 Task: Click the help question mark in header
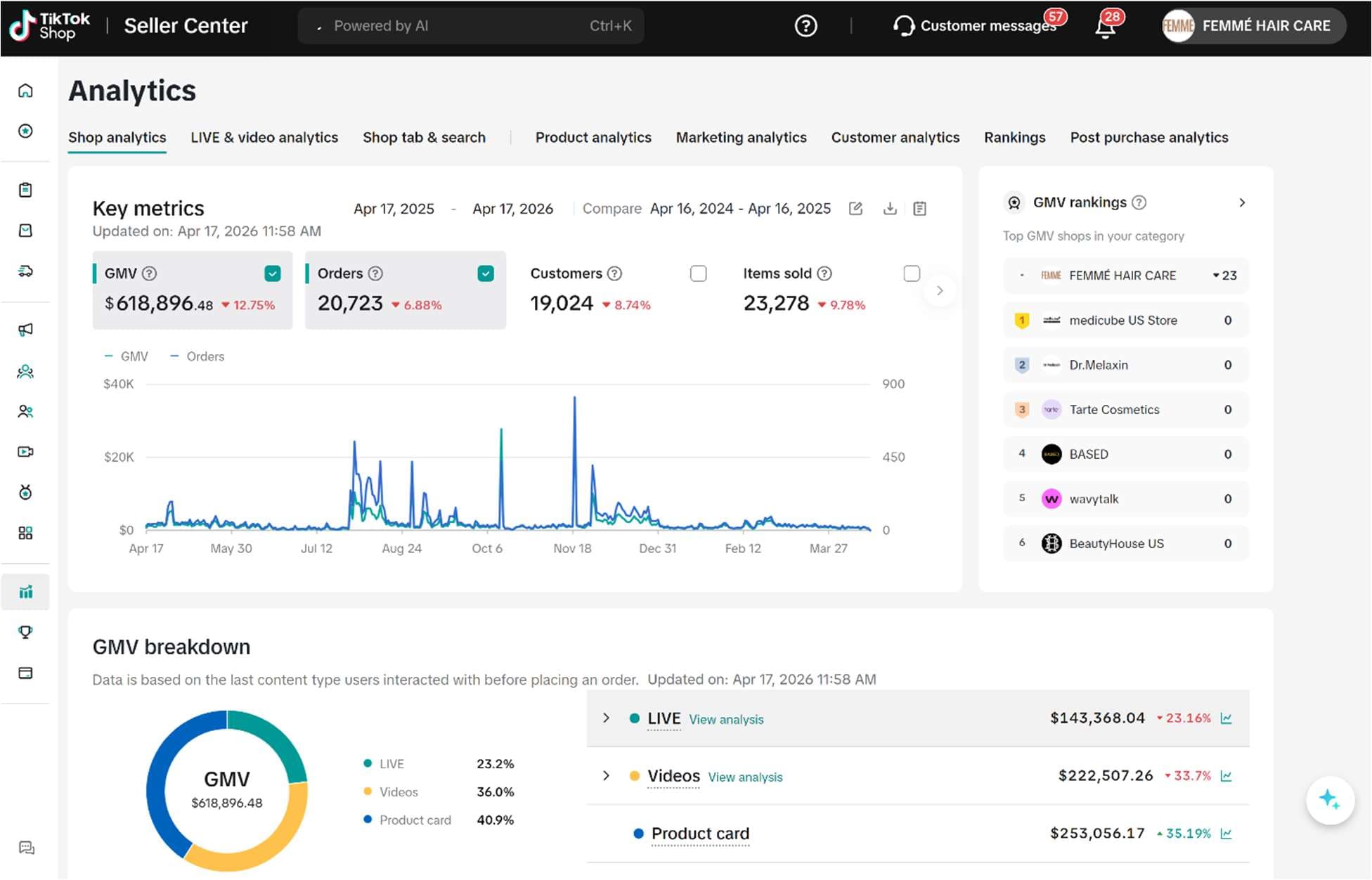click(805, 26)
